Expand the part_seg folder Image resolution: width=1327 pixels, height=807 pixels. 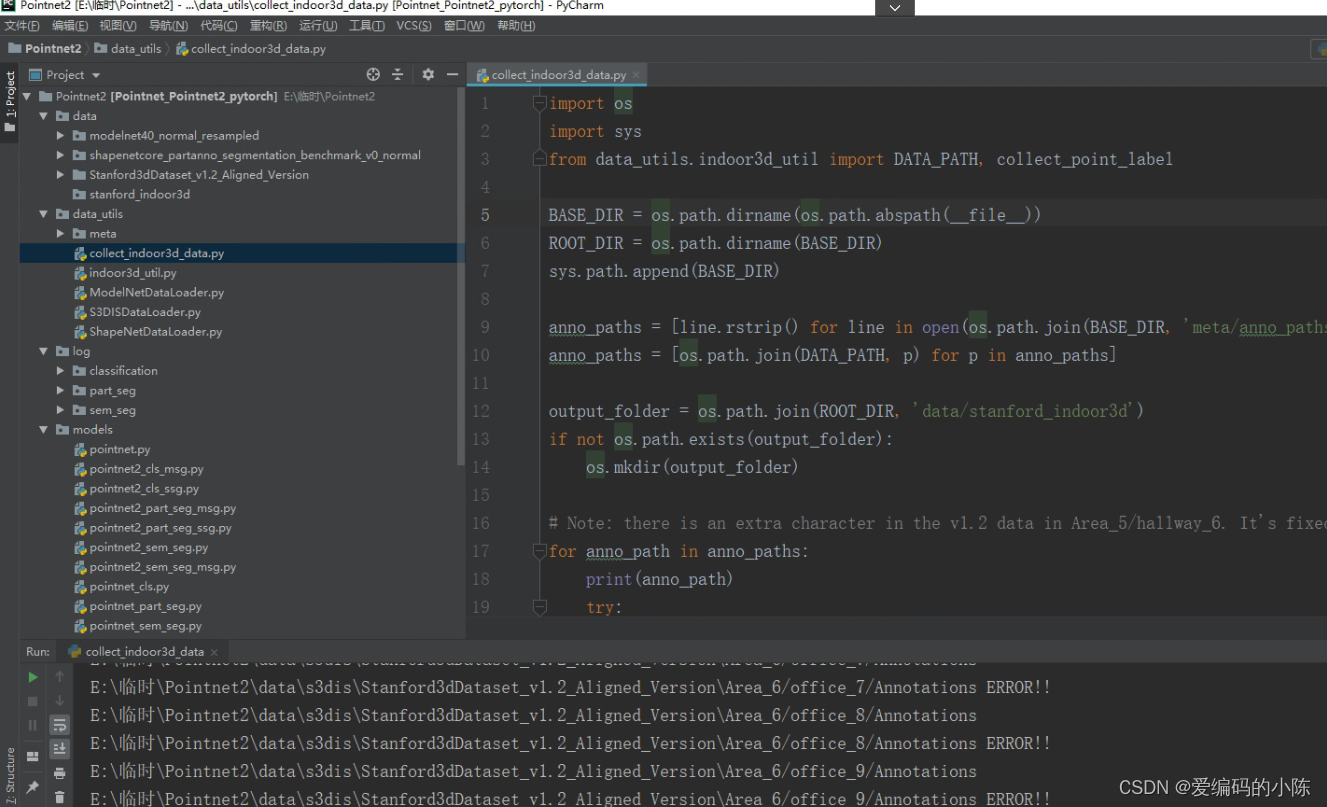point(61,390)
